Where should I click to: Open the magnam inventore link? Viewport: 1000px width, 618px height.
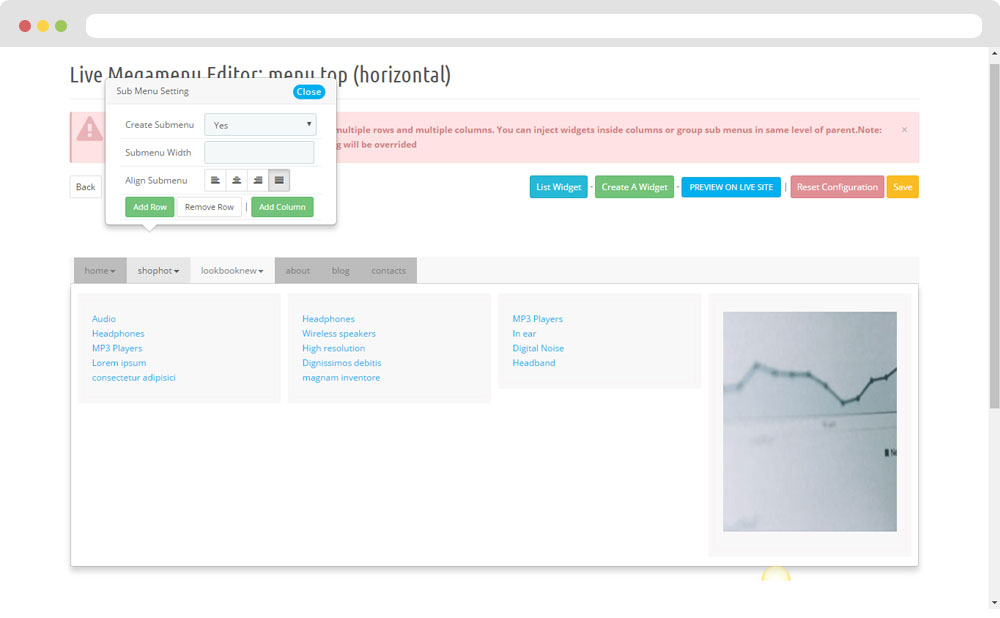coord(341,378)
